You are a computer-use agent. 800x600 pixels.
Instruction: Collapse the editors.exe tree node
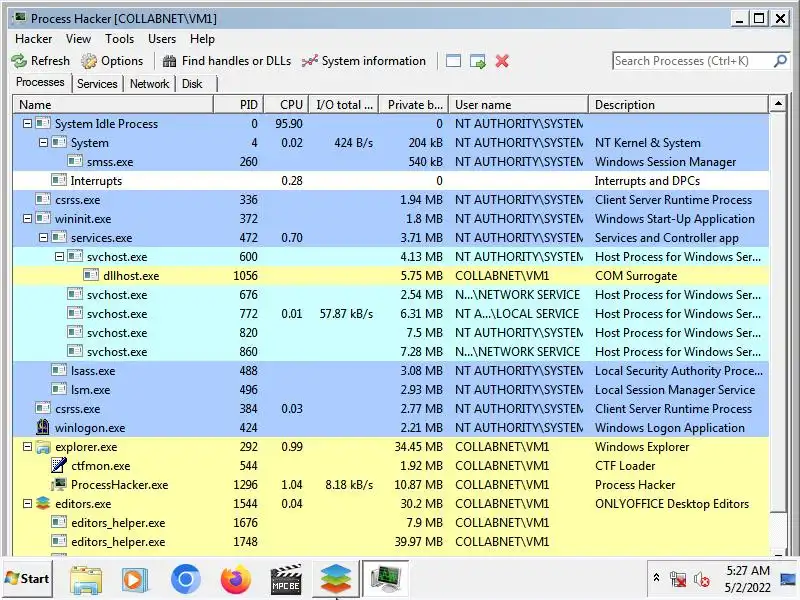pos(28,504)
